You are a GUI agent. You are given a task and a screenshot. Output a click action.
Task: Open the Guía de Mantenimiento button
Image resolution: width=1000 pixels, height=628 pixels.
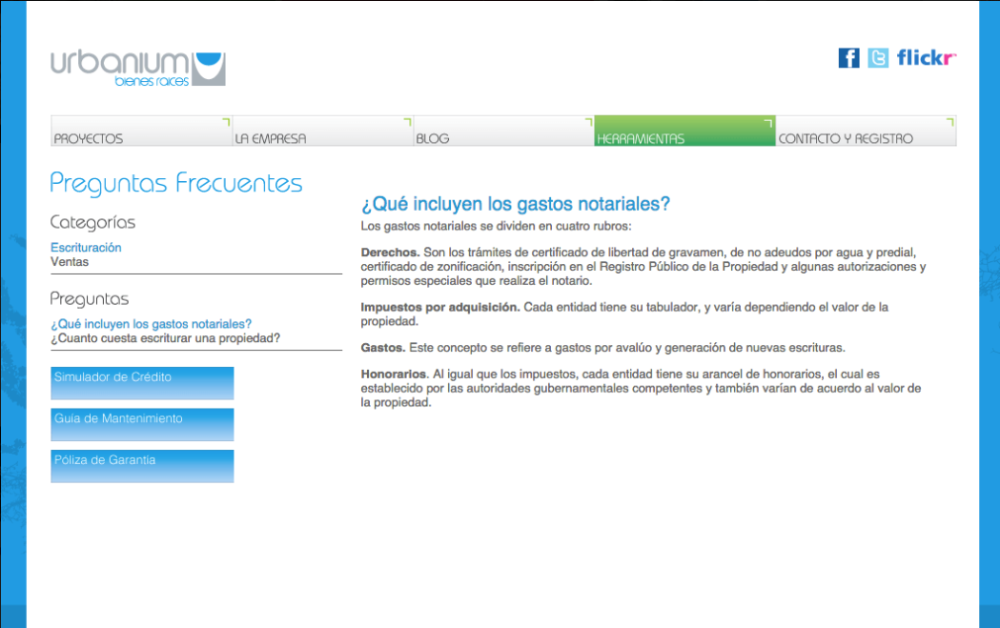tap(142, 424)
